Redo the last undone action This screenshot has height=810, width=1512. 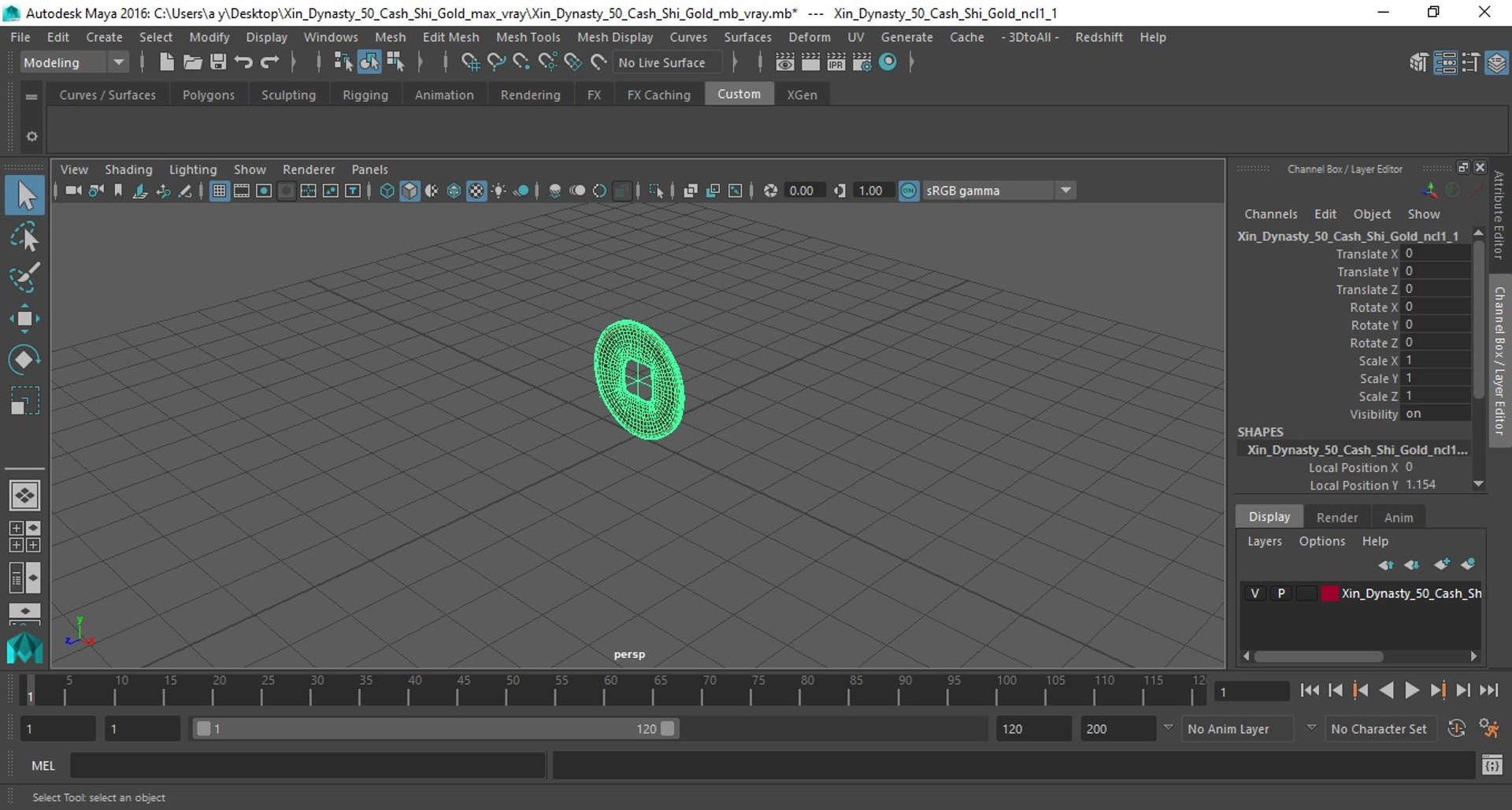click(x=270, y=62)
